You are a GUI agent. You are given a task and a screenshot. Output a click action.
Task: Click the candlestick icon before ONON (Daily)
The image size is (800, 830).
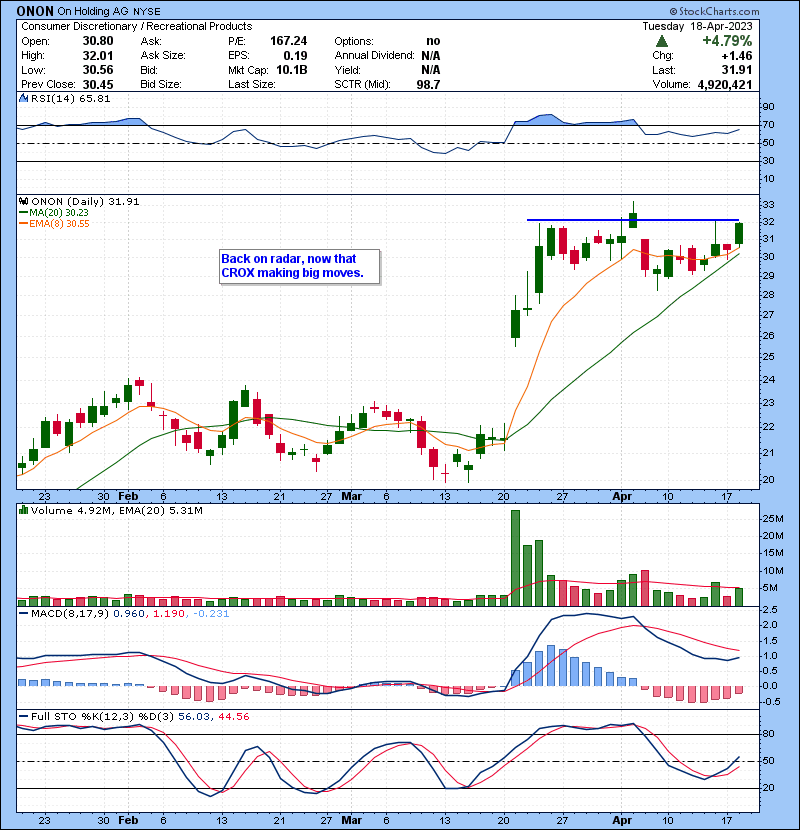point(23,201)
